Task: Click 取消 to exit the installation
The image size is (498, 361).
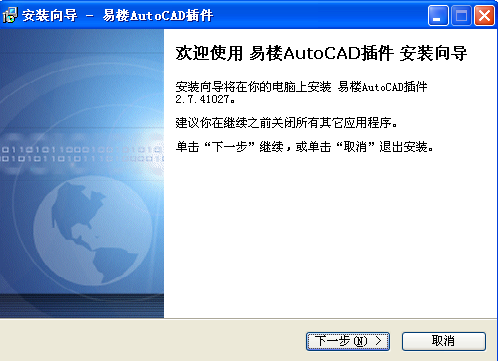Action: (x=443, y=341)
